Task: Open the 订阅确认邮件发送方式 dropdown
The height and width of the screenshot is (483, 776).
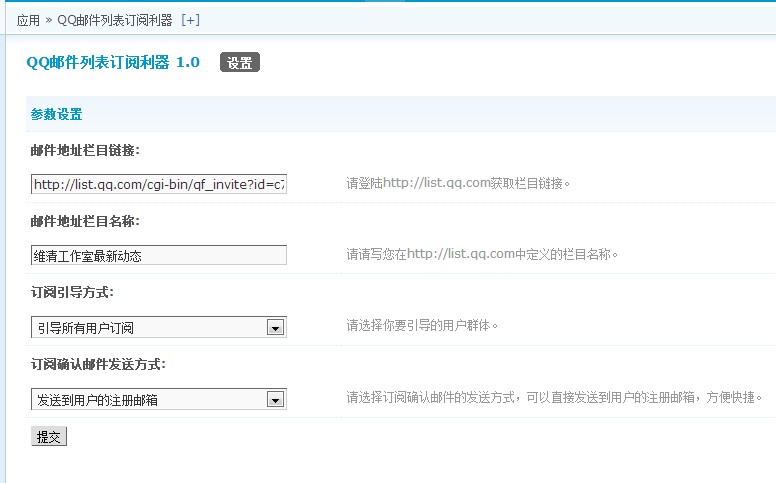Action: [159, 399]
